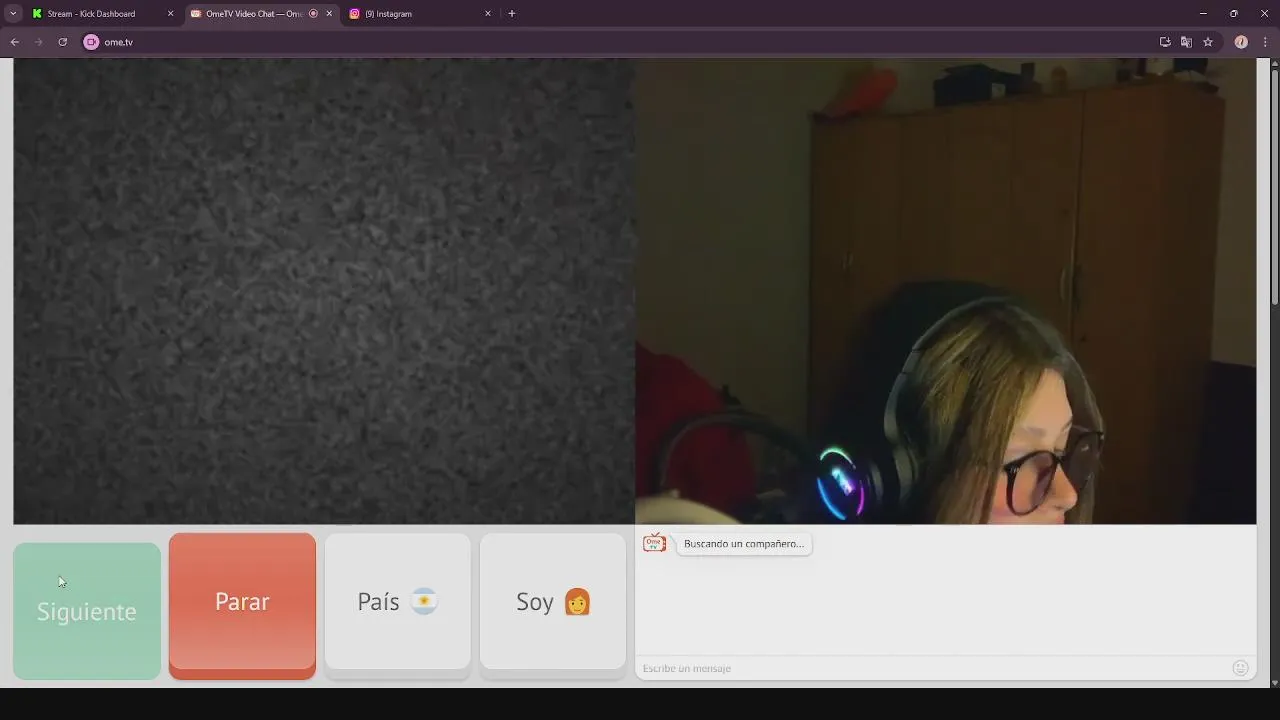Image resolution: width=1280 pixels, height=720 pixels.
Task: Reload the ome.tv page
Action: [x=62, y=42]
